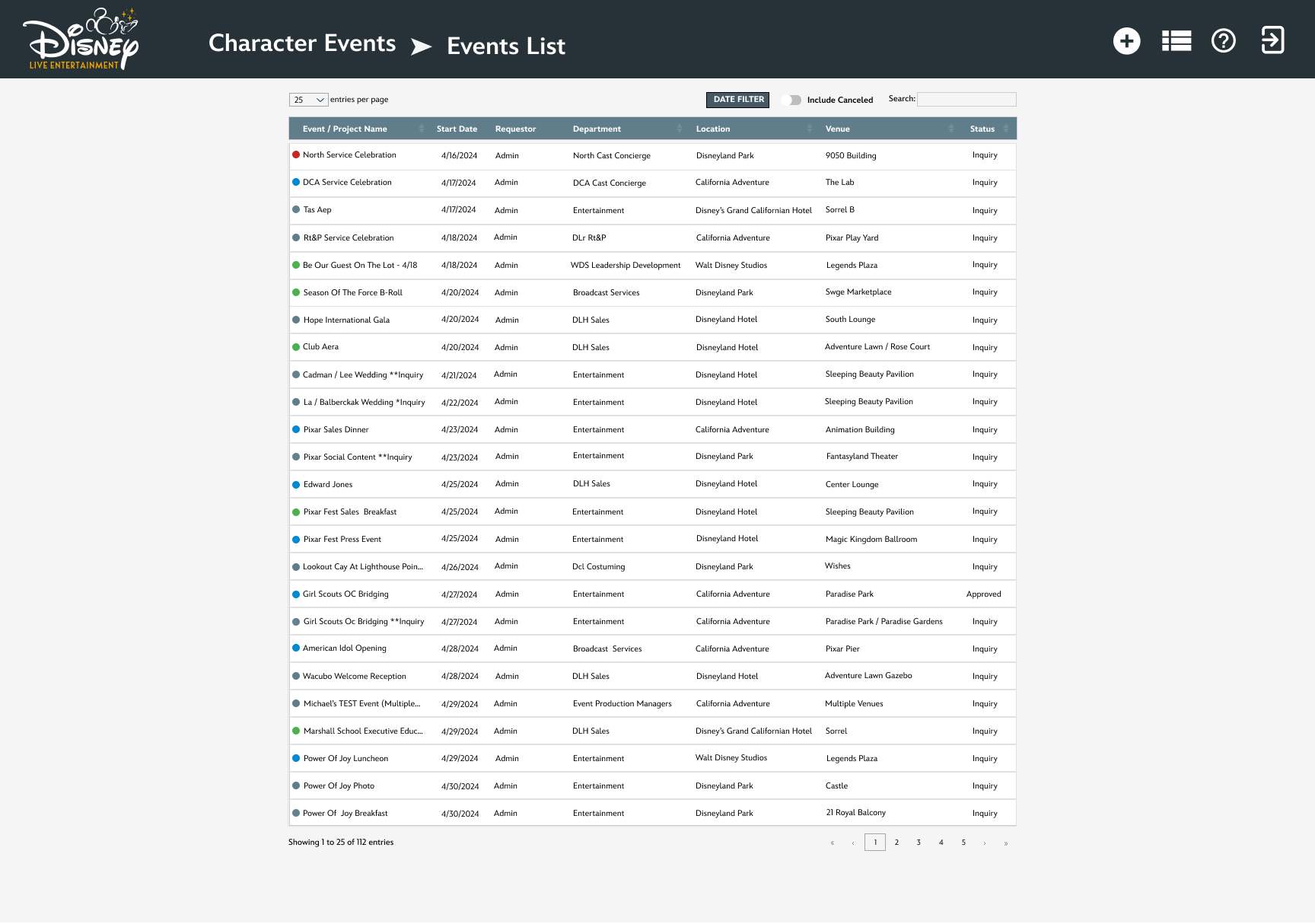Select current page 1 in pagination
Viewport: 1315px width, 924px height.
point(875,842)
